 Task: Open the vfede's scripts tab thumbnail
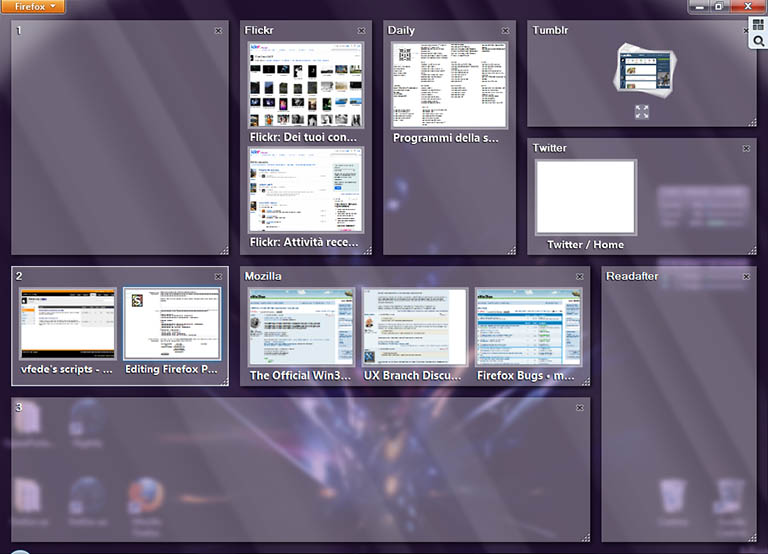[69, 323]
